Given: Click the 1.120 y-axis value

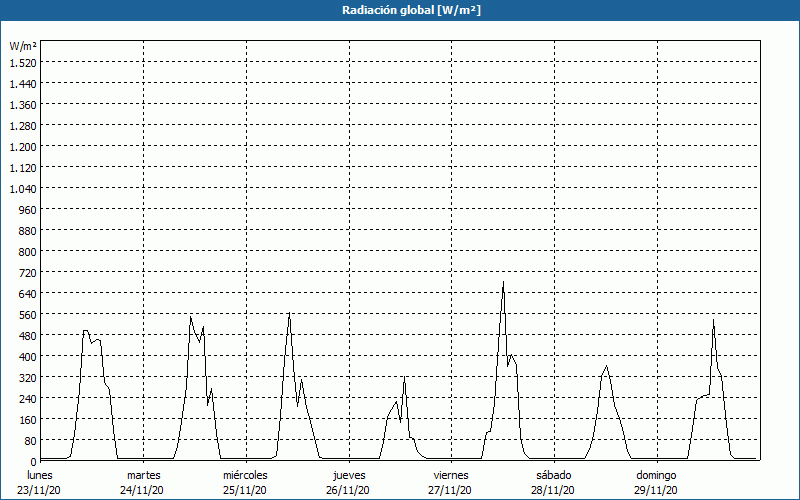Looking at the screenshot, I should pyautogui.click(x=23, y=168).
